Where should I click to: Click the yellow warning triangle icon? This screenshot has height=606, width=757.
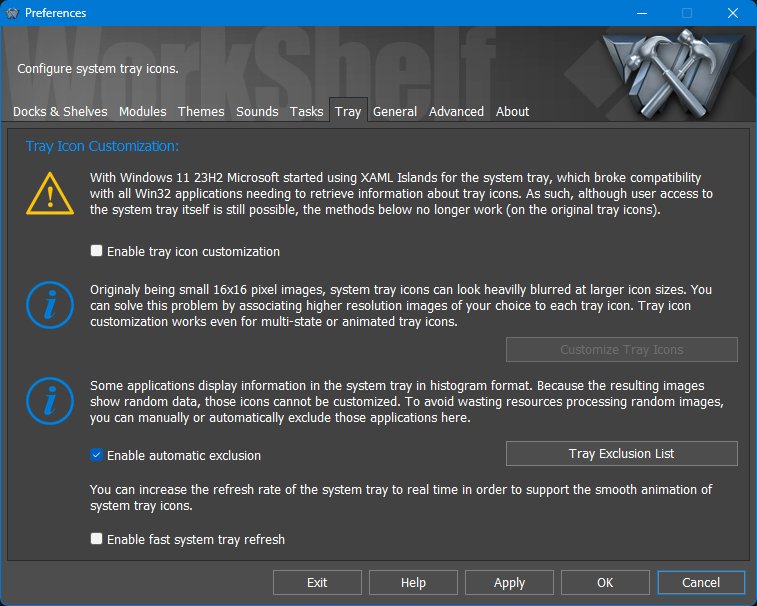50,194
